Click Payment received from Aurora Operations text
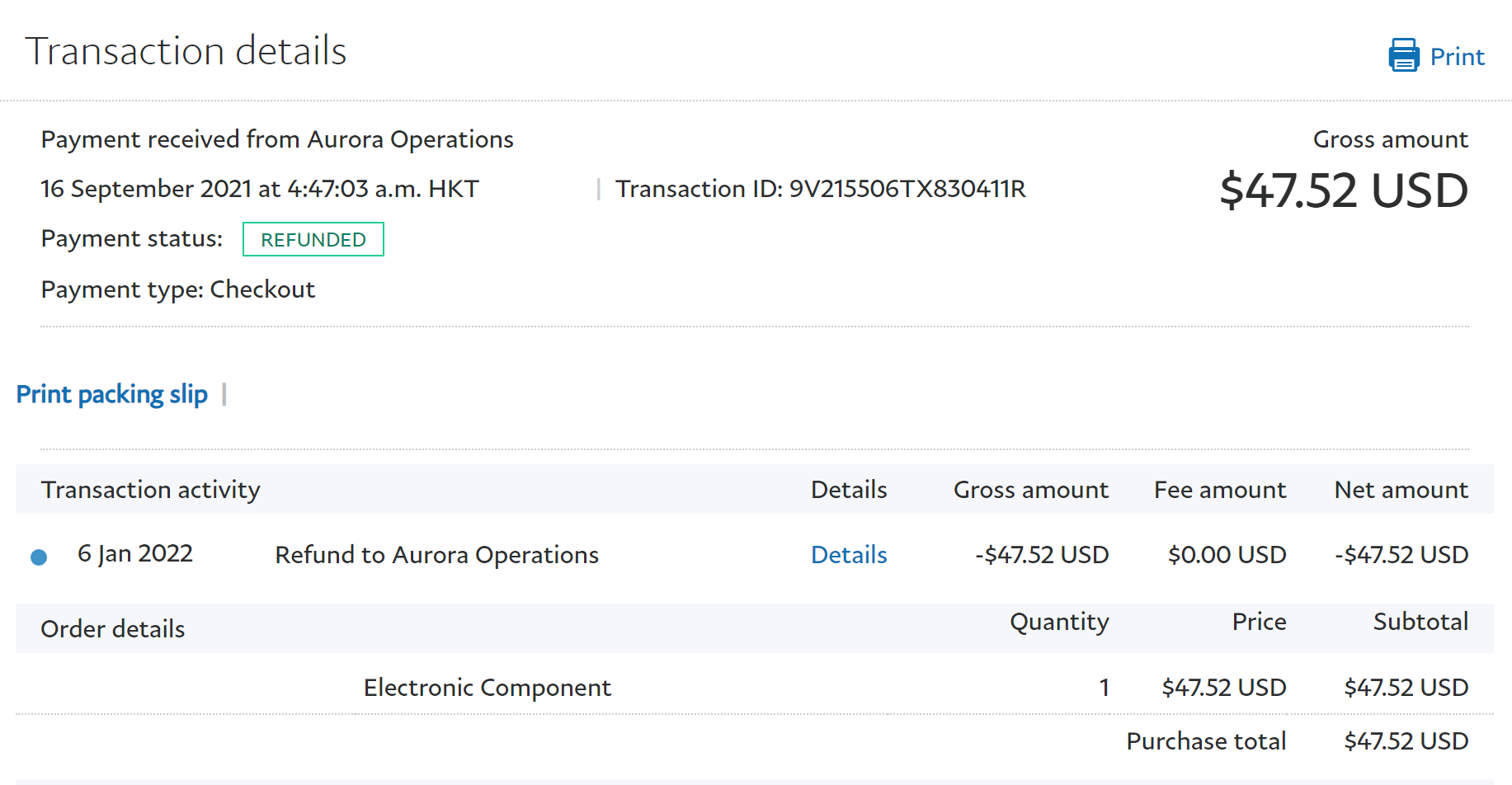 (x=277, y=139)
